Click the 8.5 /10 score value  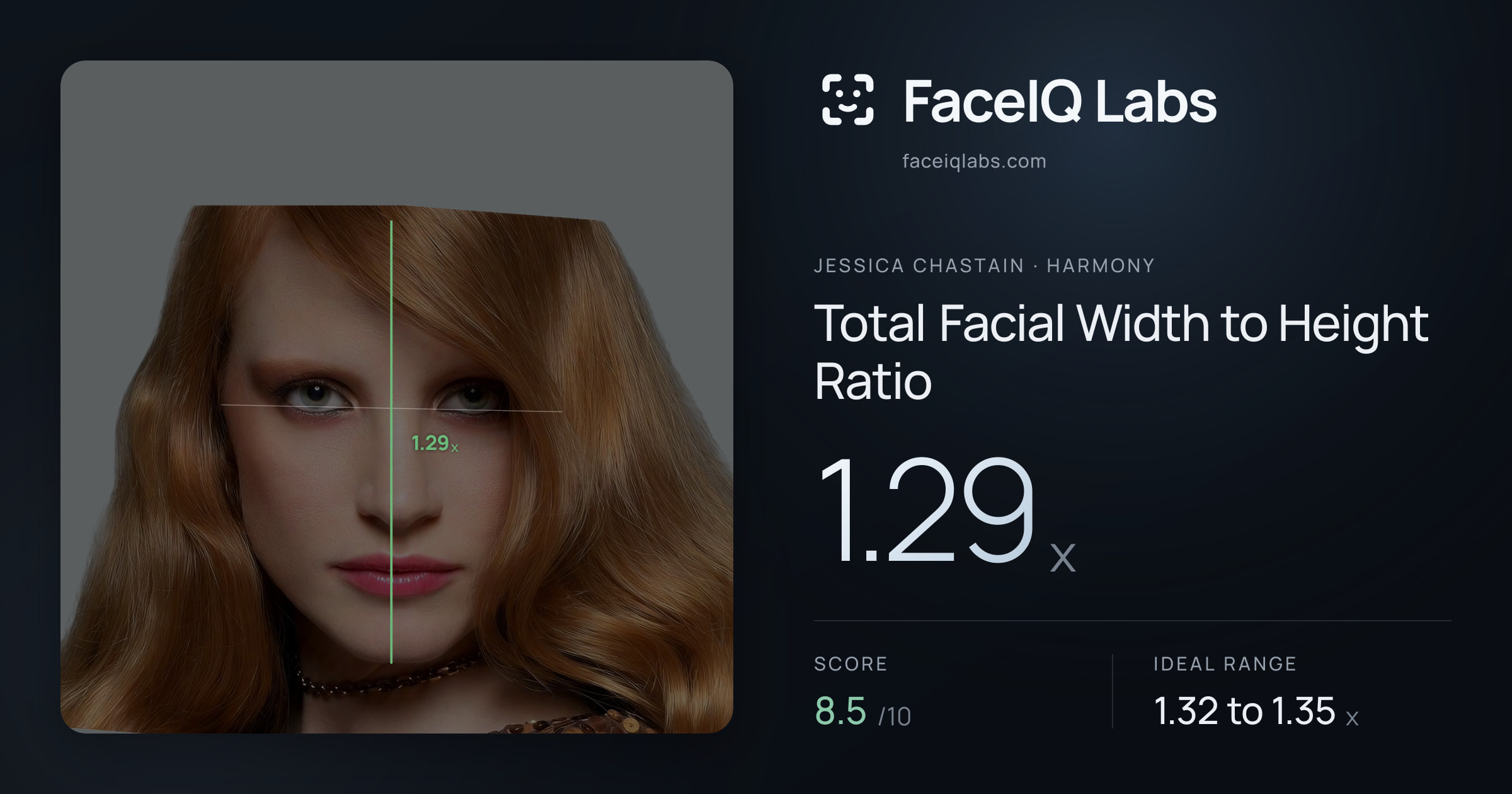862,711
